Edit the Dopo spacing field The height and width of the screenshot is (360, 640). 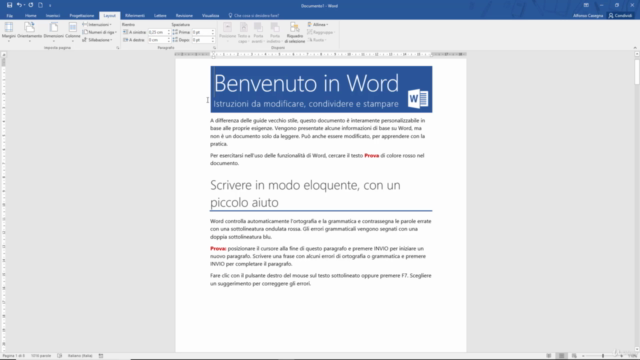pyautogui.click(x=201, y=40)
